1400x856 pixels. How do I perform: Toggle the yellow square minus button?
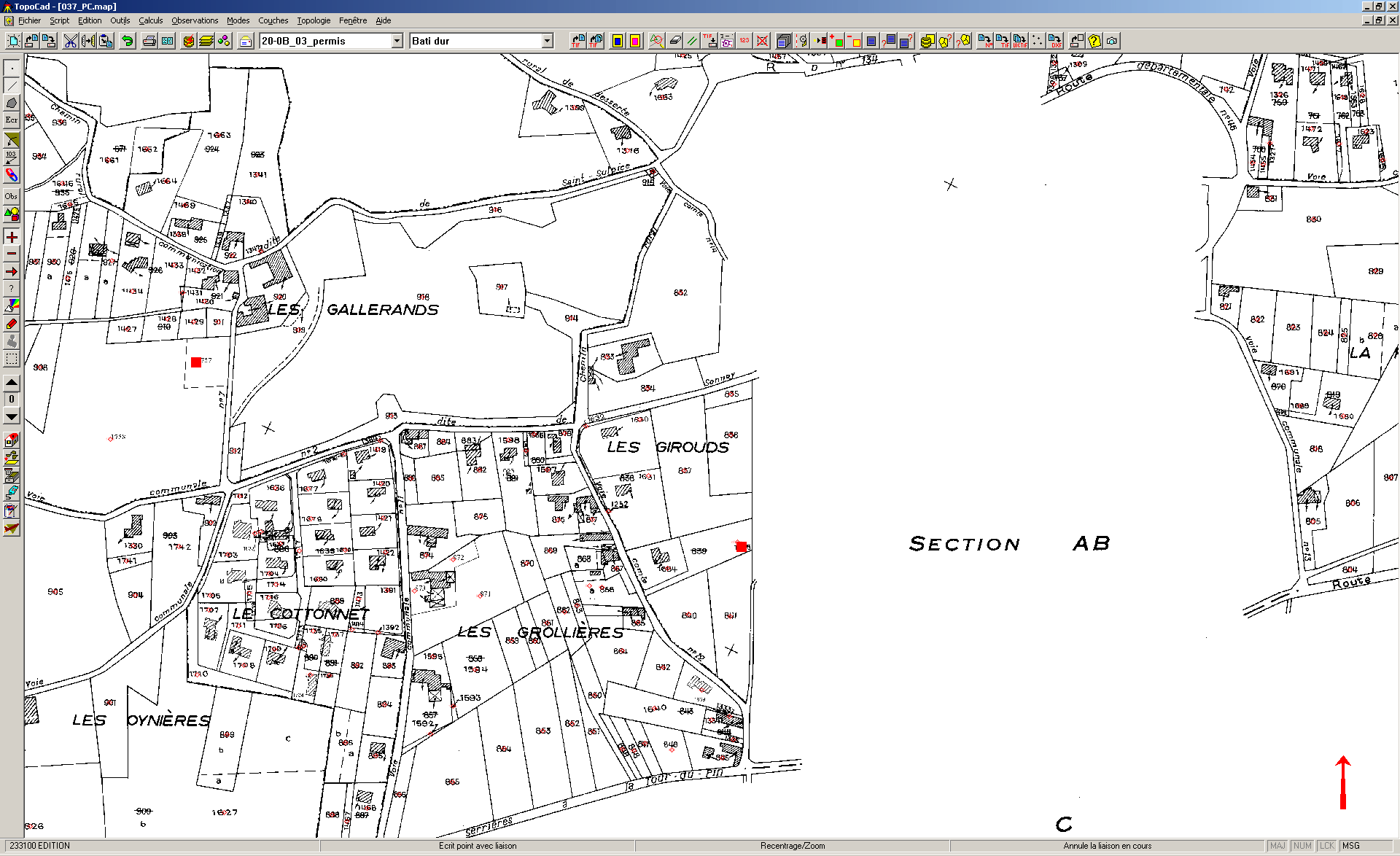(854, 41)
